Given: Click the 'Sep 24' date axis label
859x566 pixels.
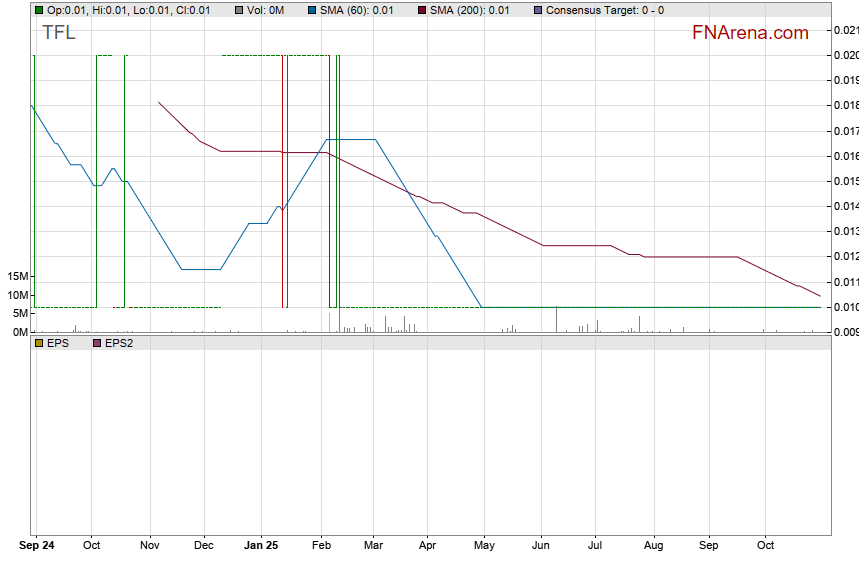Looking at the screenshot, I should (x=37, y=546).
